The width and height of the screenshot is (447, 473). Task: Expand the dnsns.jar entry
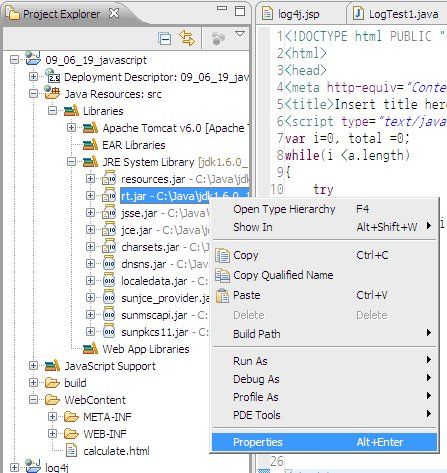point(90,264)
